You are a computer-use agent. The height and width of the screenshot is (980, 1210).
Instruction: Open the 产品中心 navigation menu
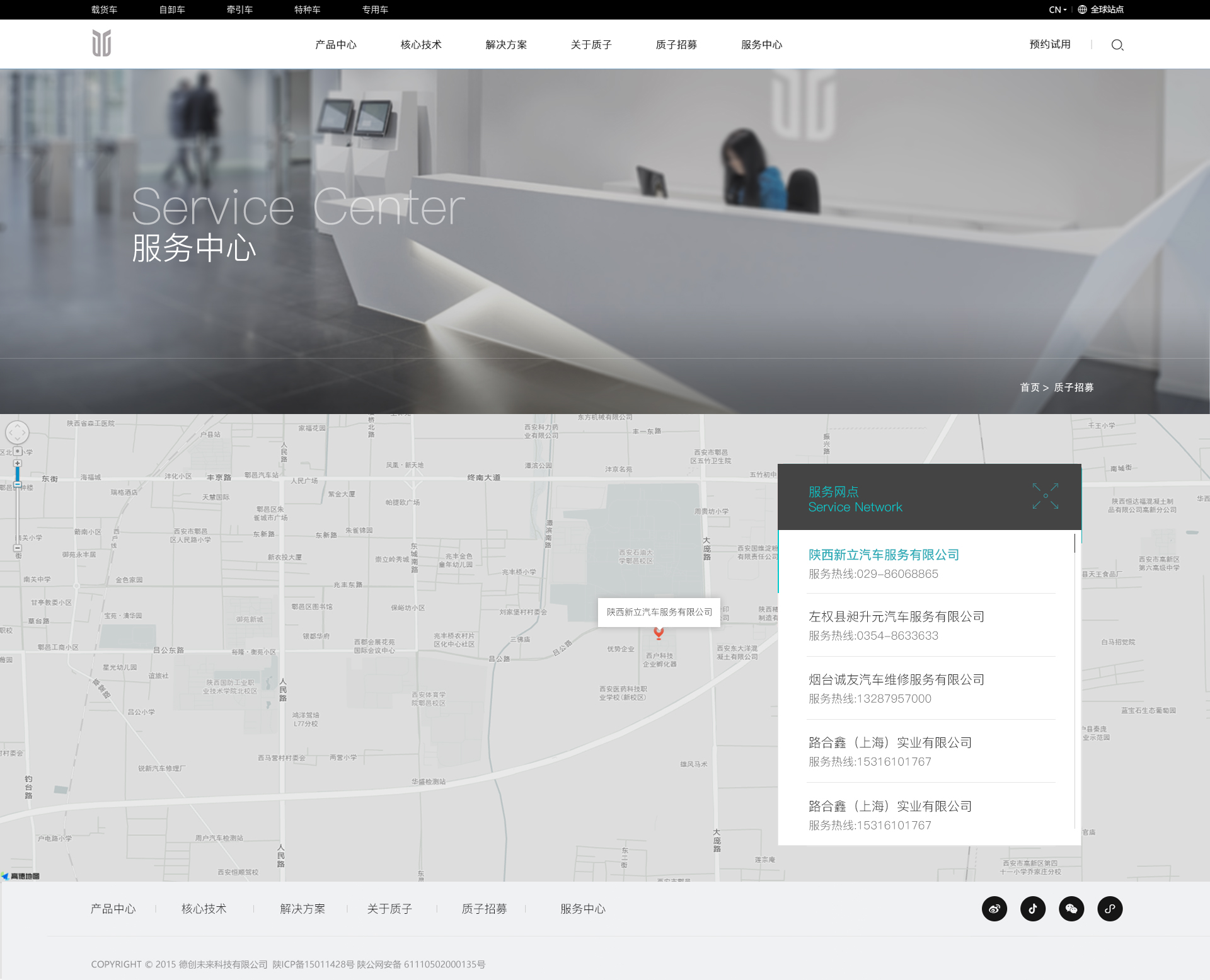(336, 45)
